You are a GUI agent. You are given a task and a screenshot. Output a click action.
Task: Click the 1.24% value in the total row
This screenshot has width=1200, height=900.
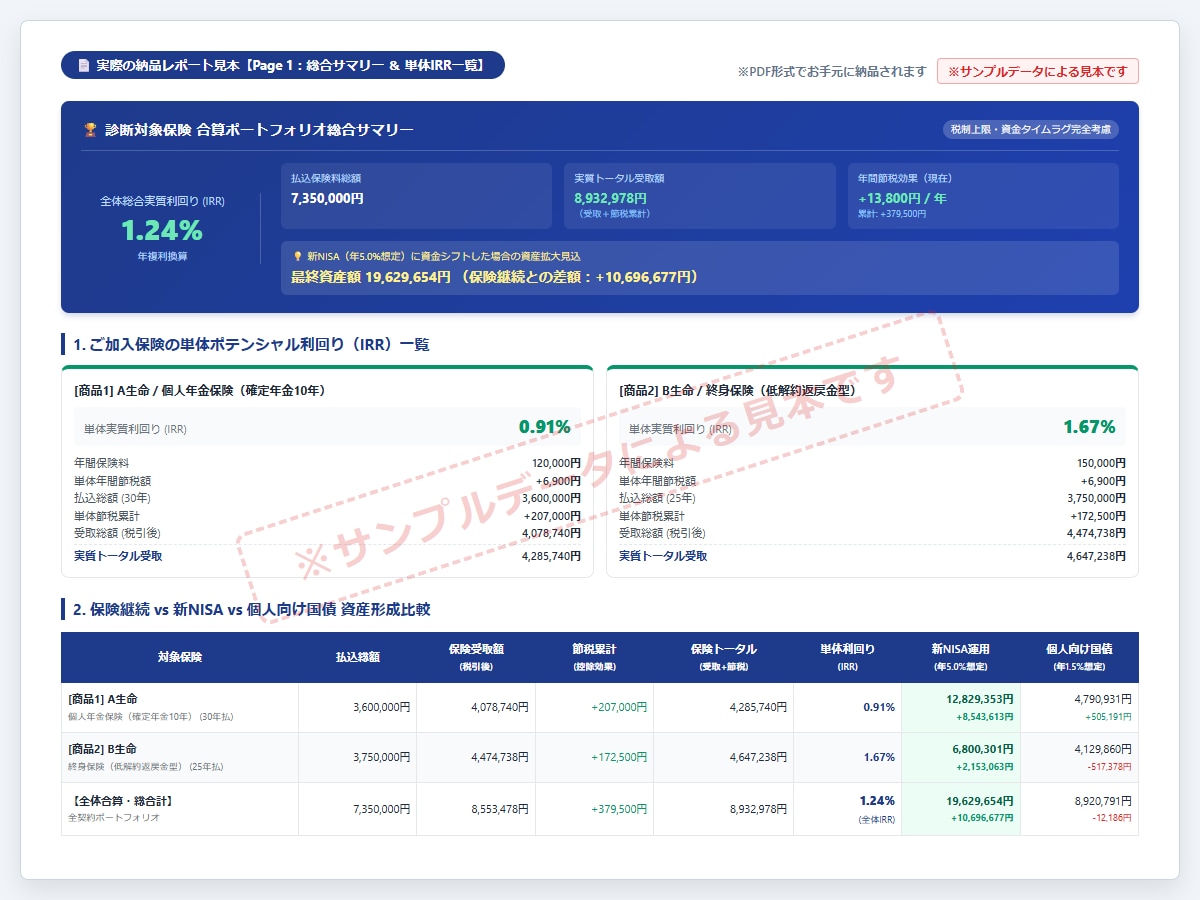pyautogui.click(x=877, y=801)
